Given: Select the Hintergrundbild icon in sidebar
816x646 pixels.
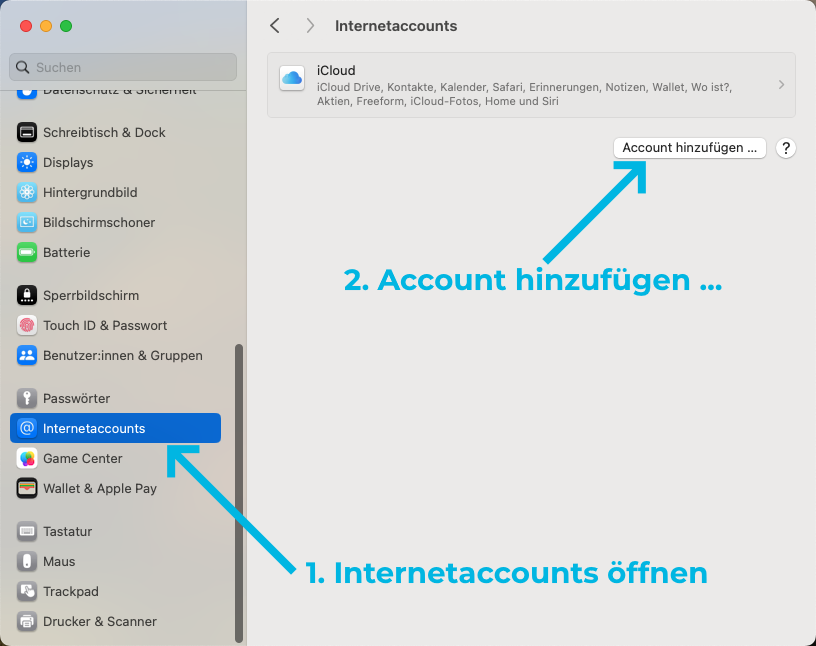Looking at the screenshot, I should [x=27, y=192].
